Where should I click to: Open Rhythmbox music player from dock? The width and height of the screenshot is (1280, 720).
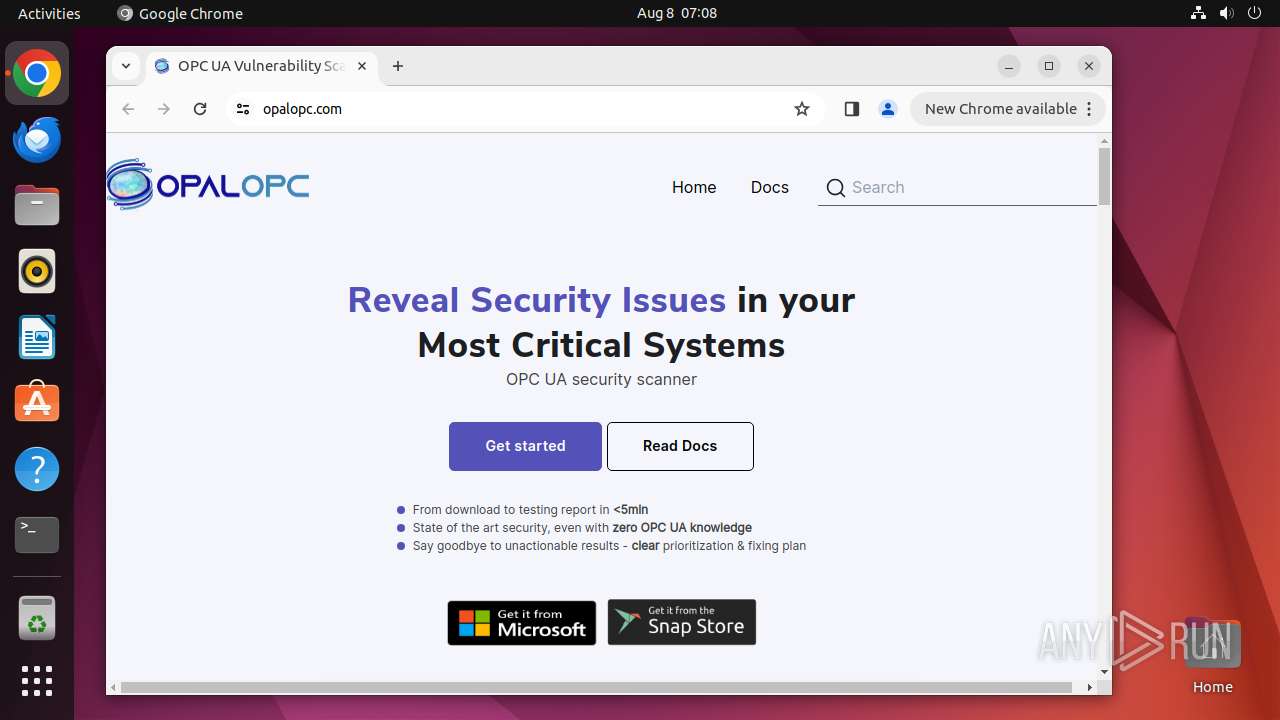click(37, 271)
